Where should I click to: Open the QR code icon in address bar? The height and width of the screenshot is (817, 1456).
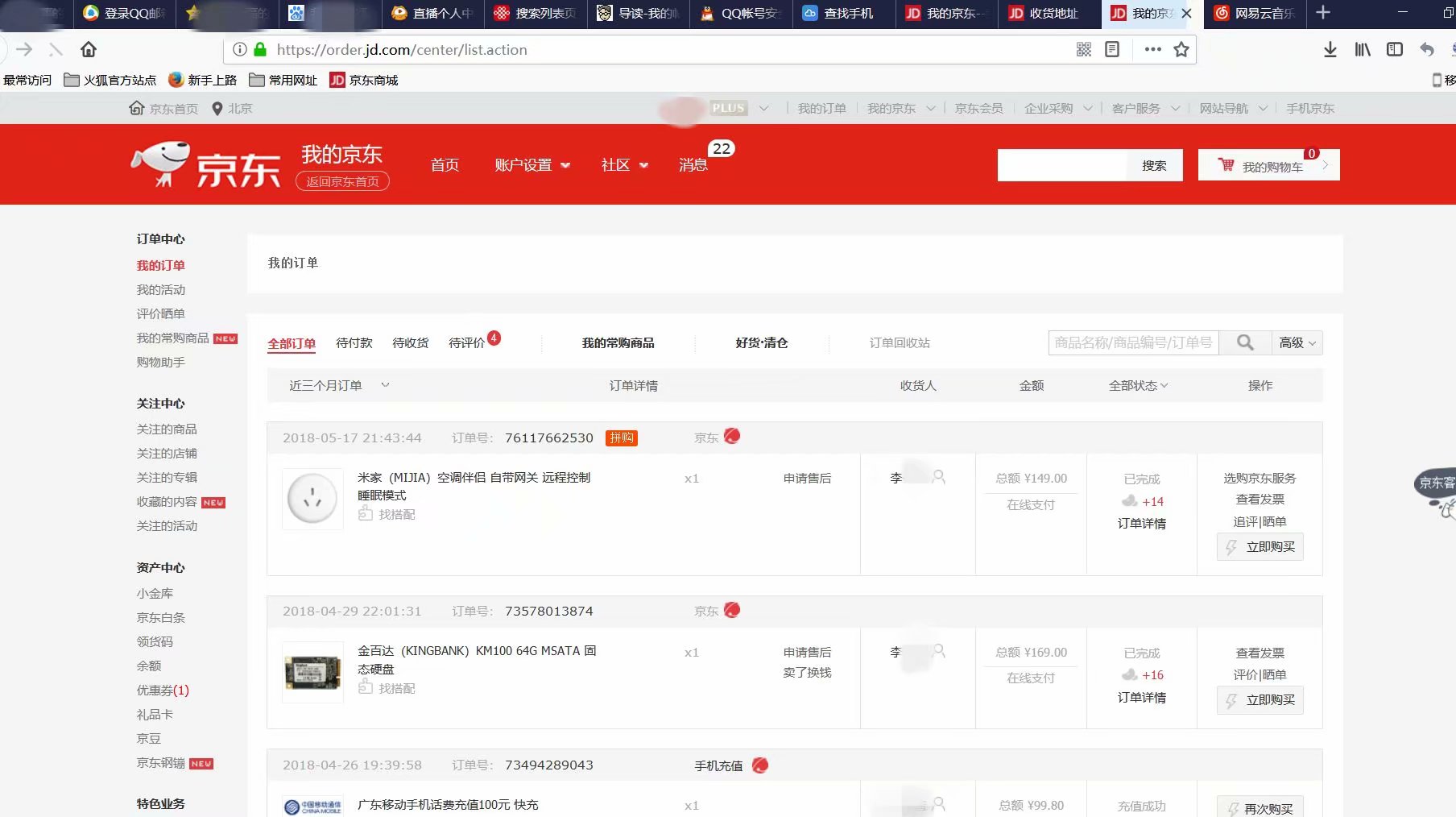pyautogui.click(x=1084, y=50)
